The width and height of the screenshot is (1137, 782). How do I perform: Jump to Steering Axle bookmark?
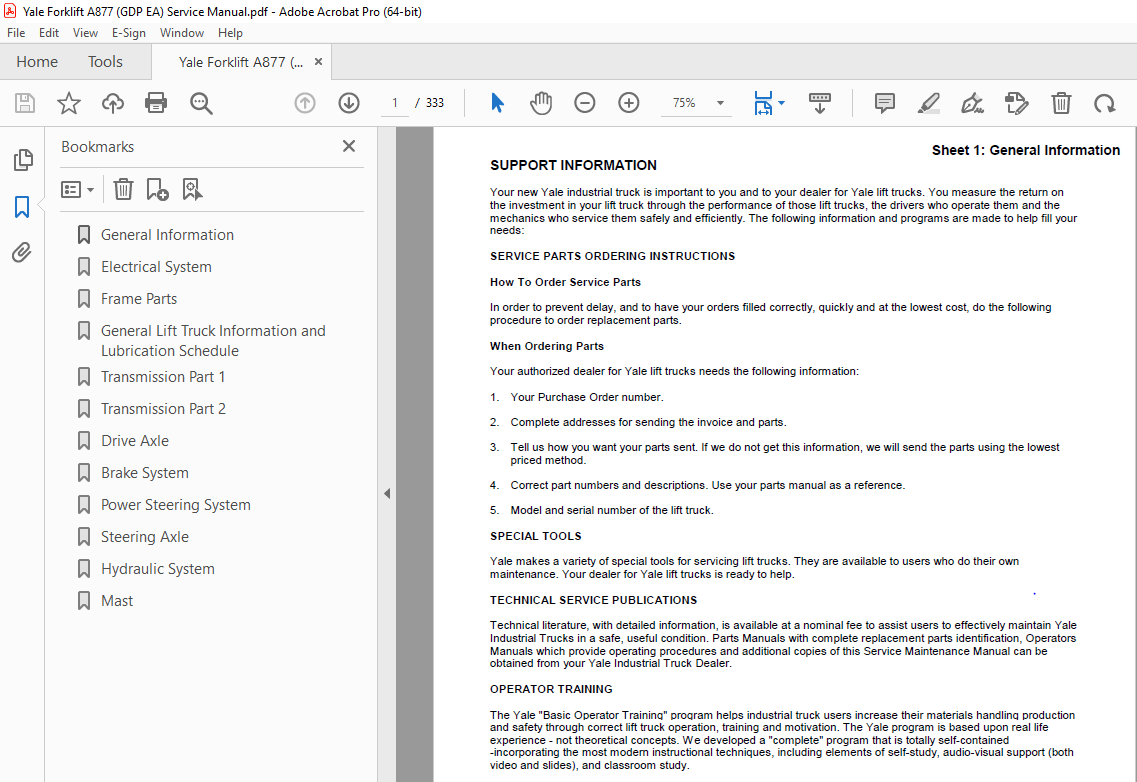click(144, 537)
